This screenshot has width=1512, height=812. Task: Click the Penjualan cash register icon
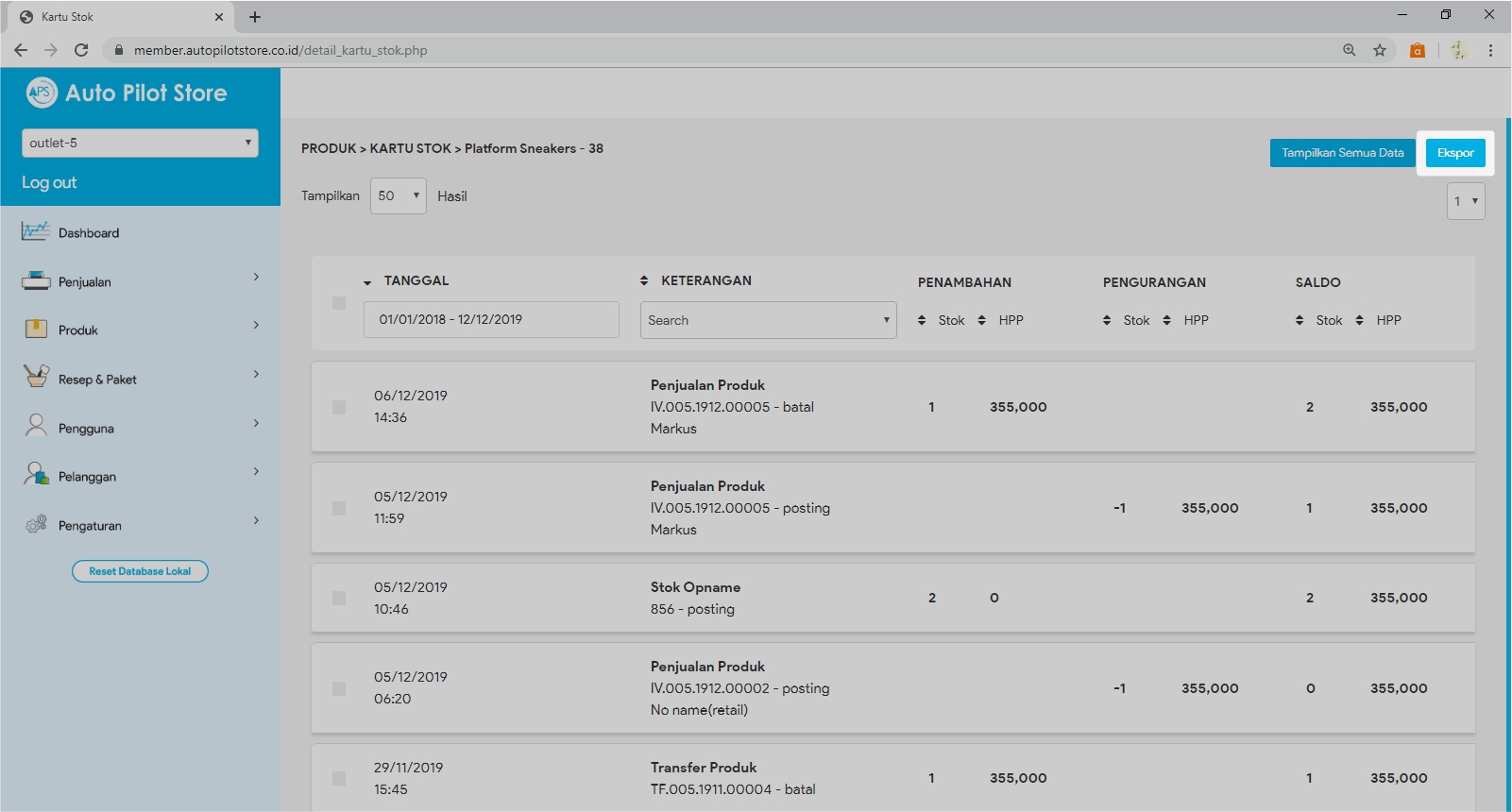(36, 280)
